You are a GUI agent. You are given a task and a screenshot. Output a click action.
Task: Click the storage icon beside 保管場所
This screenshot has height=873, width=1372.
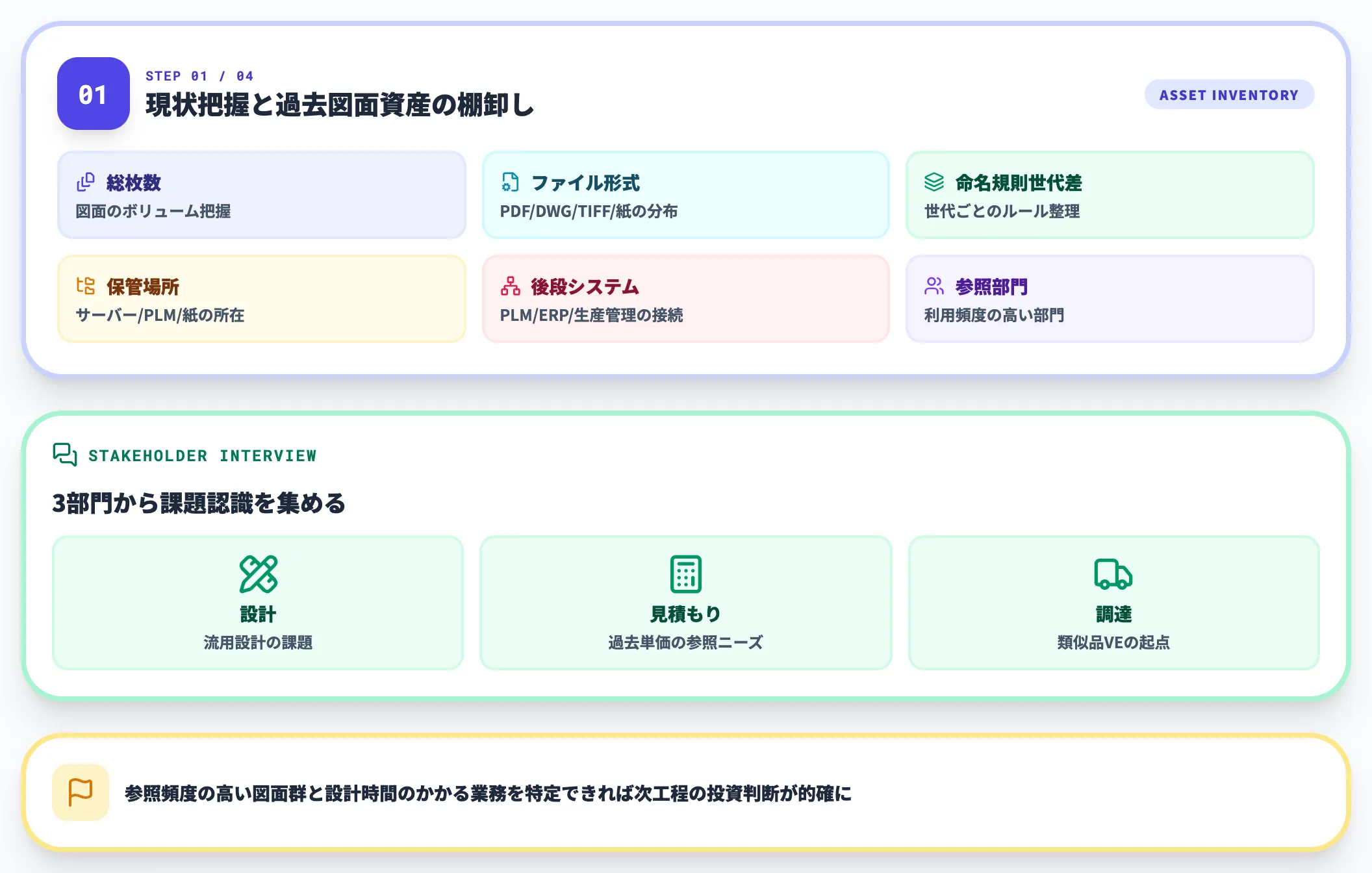click(84, 286)
